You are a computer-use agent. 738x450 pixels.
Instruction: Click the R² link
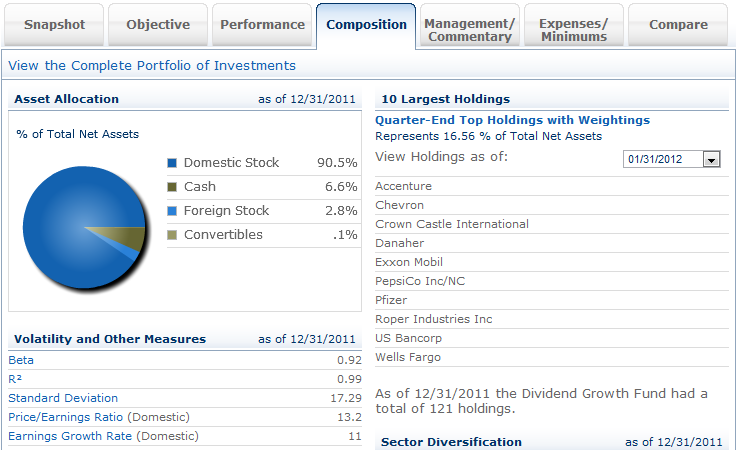(x=15, y=379)
